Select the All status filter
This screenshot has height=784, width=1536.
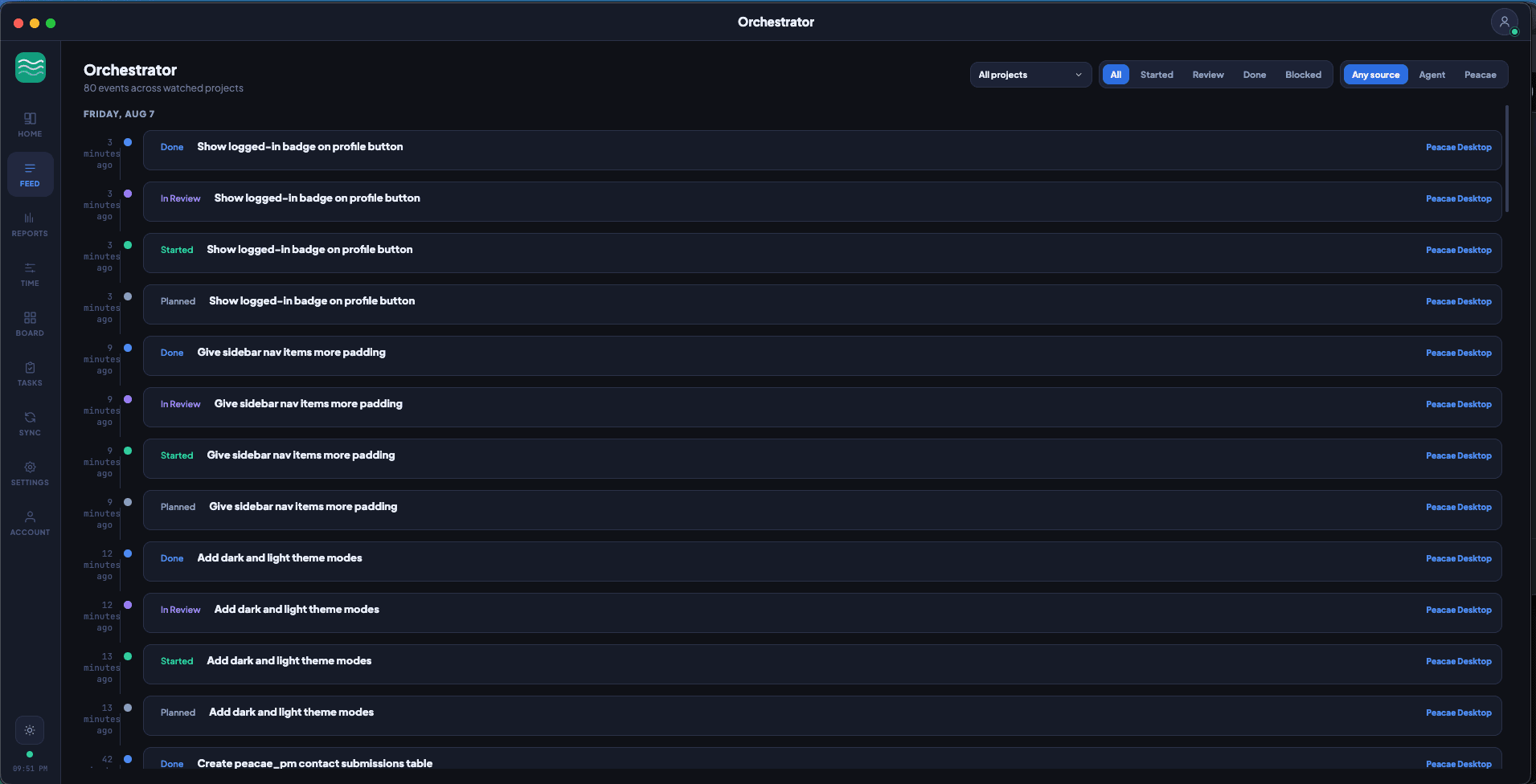pos(1116,75)
